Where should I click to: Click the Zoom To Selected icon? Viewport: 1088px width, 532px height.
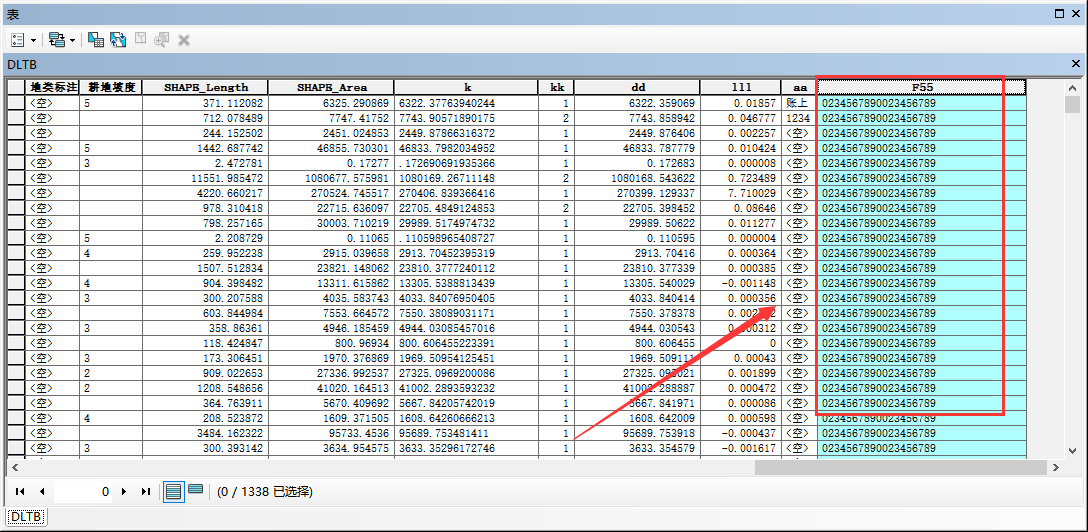tap(162, 40)
